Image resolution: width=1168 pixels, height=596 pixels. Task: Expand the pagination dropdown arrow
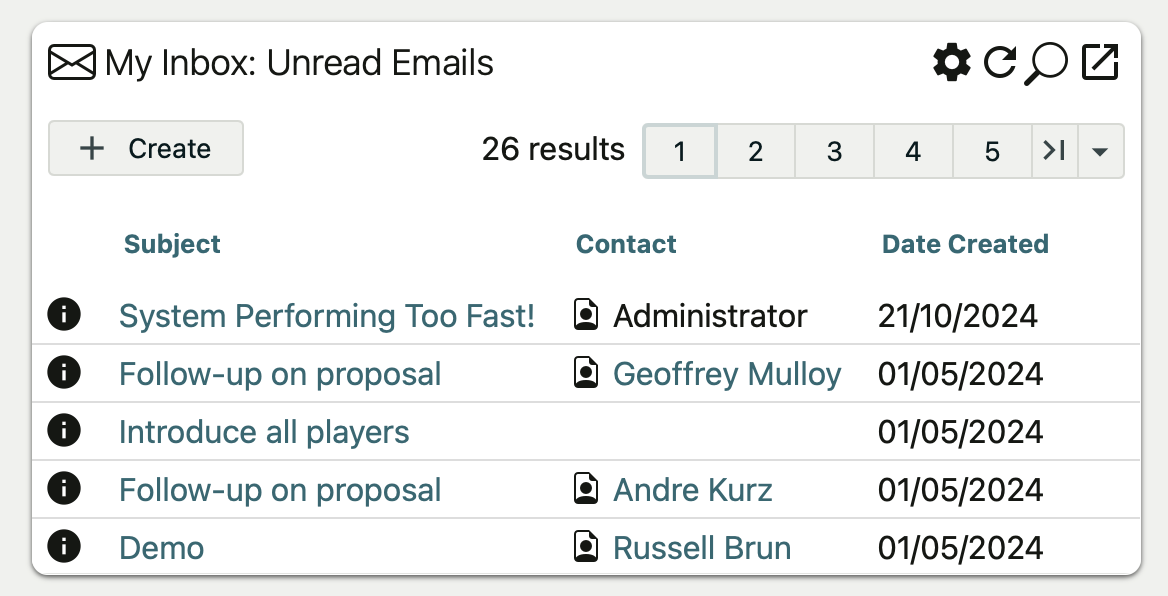coord(1100,151)
